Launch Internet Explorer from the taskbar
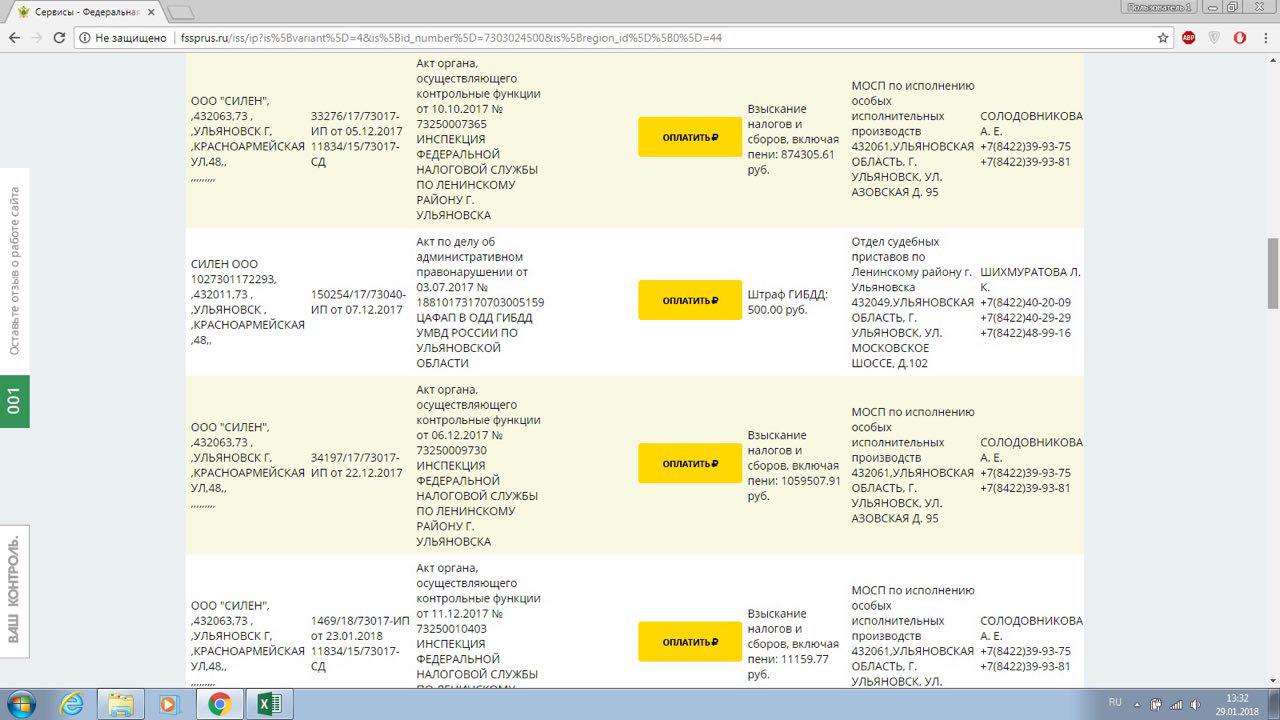 72,704
